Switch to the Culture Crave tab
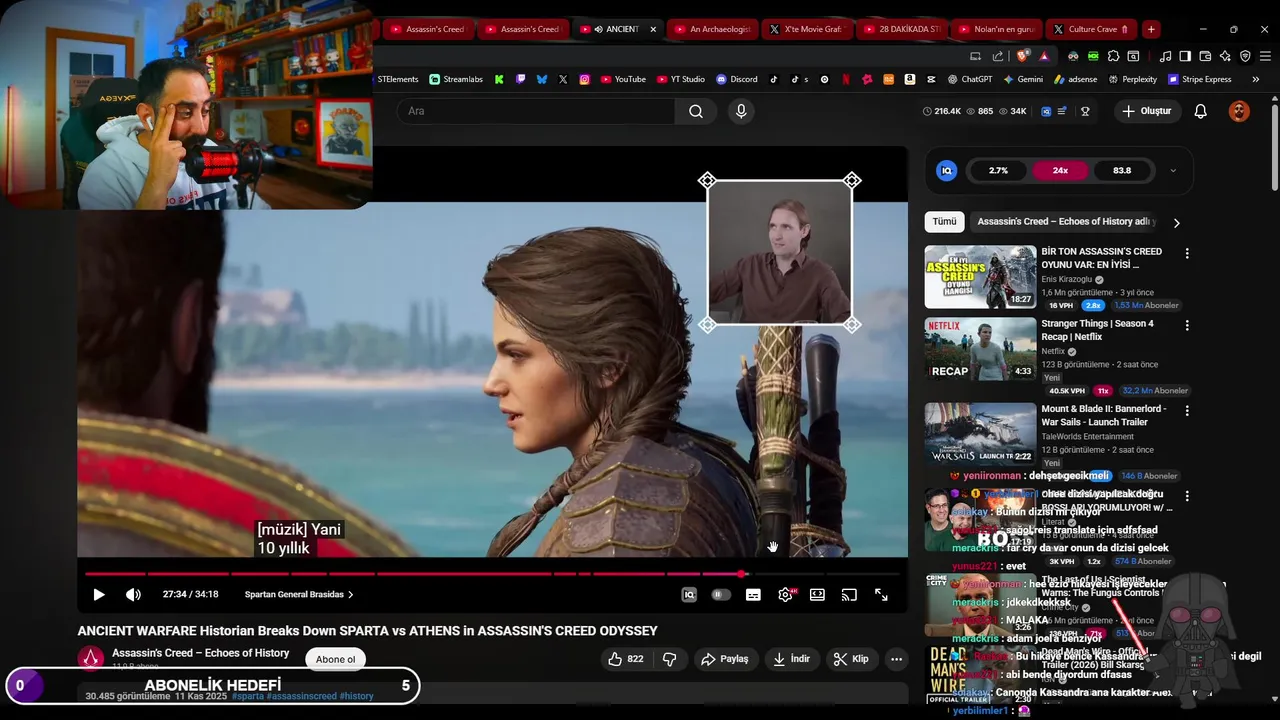This screenshot has height=720, width=1280. coord(1090,29)
